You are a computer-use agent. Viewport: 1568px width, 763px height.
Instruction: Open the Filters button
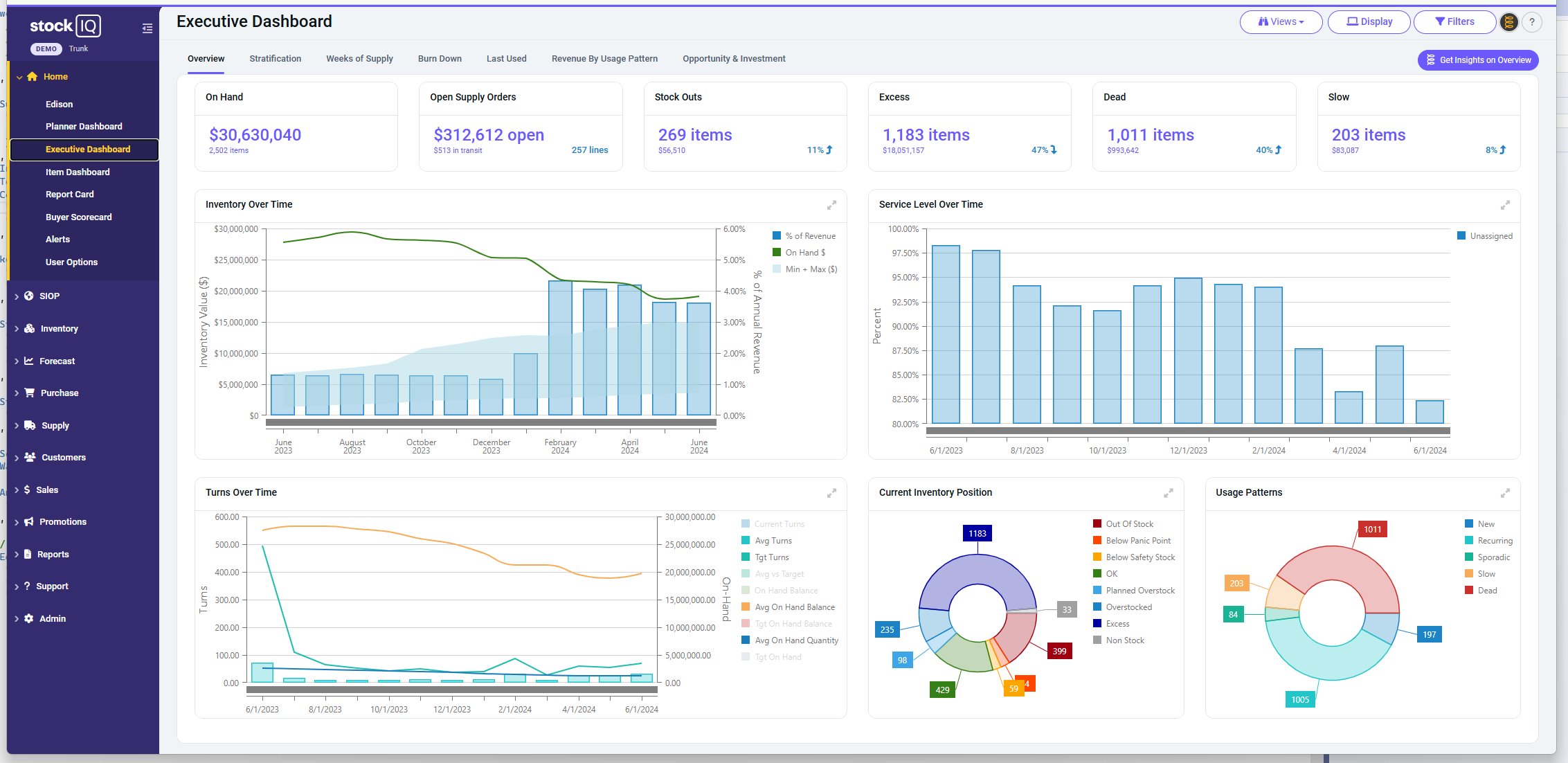click(1454, 22)
